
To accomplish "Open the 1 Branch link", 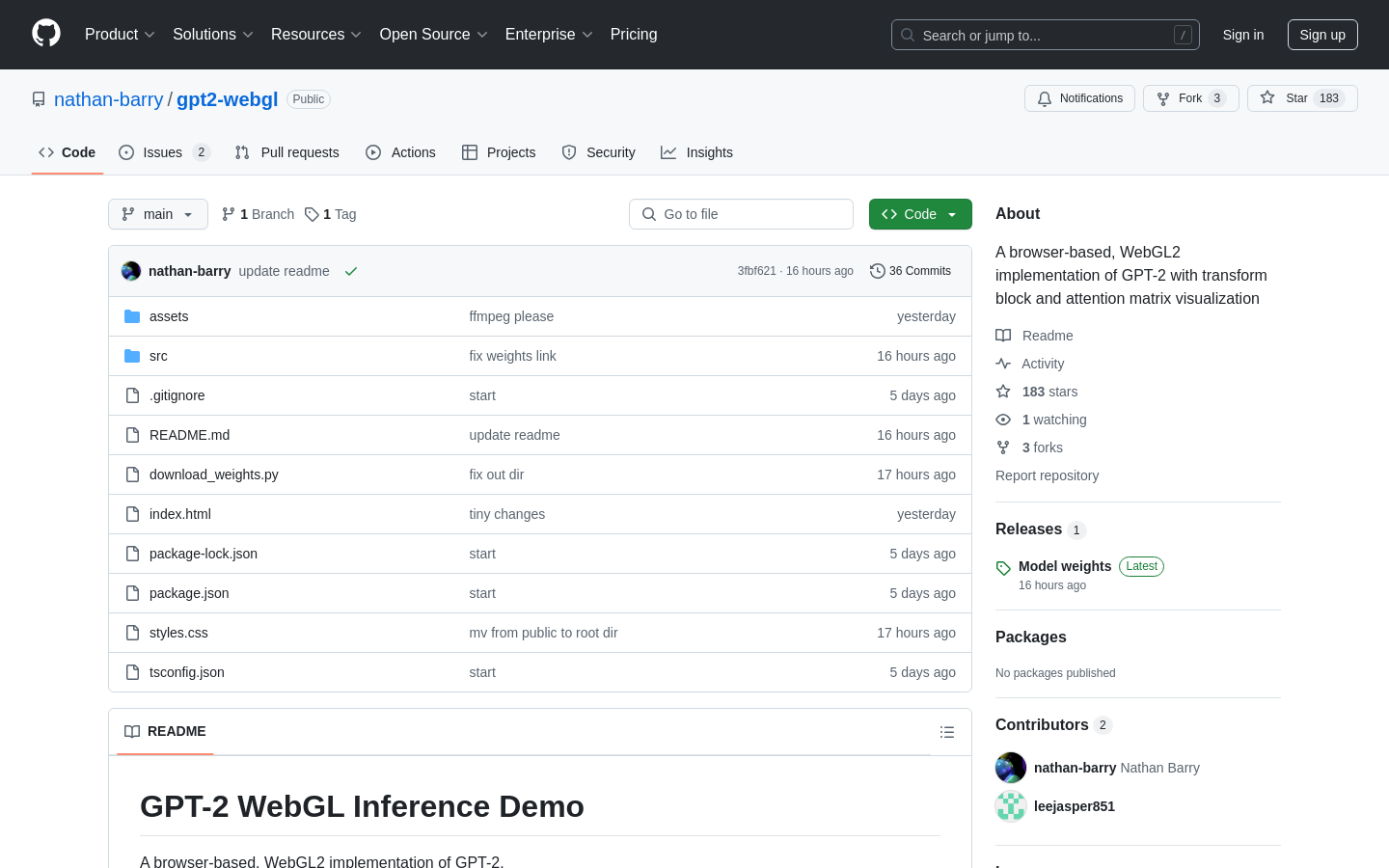I will click(258, 214).
